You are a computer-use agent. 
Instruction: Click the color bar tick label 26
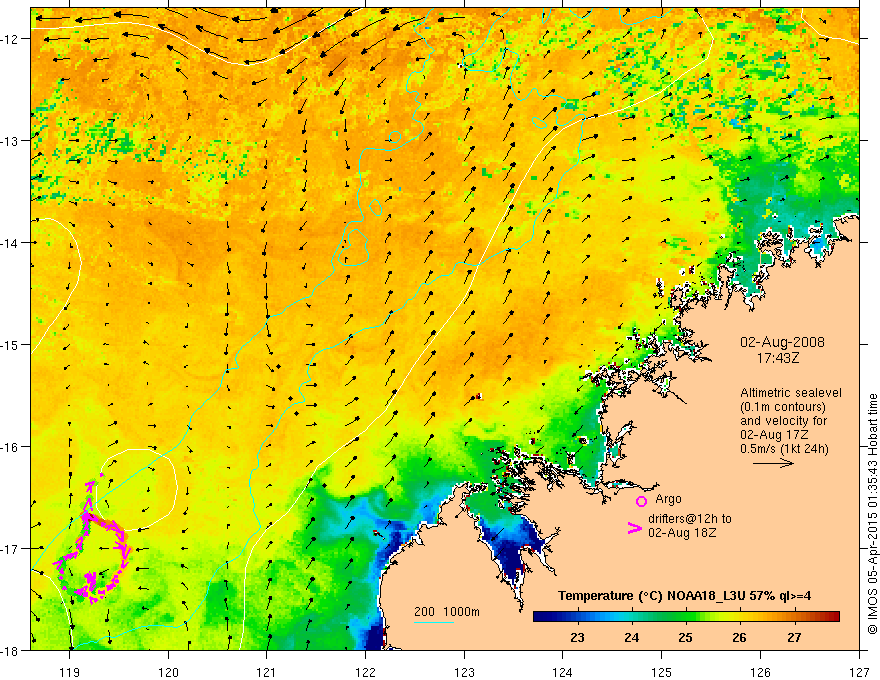tap(740, 638)
